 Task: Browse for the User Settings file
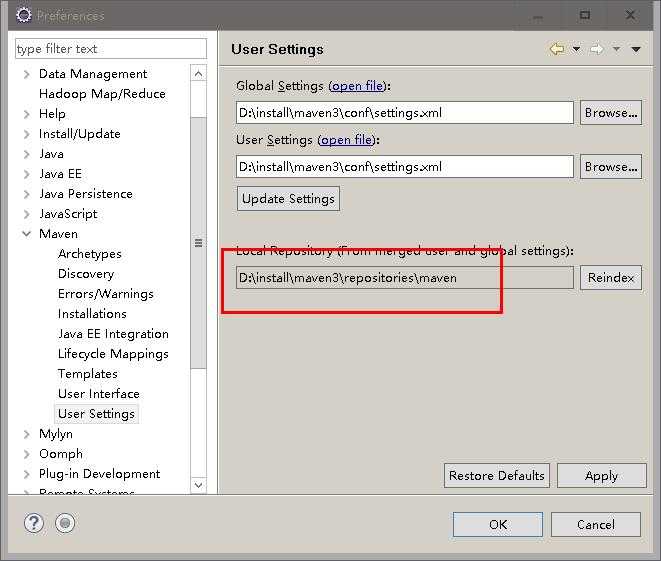coord(611,166)
